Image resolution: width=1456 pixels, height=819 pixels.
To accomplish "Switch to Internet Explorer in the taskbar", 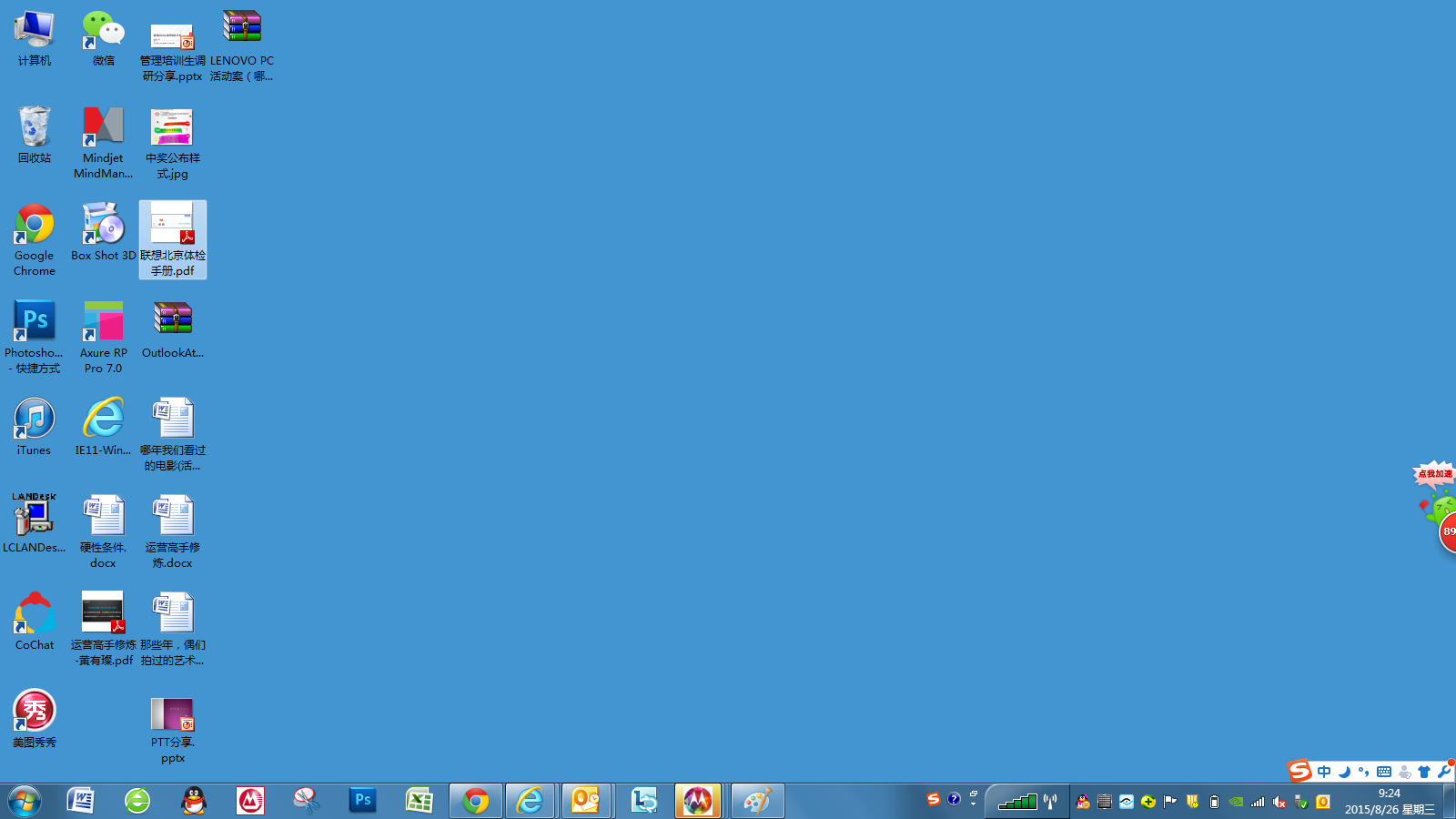I will [x=531, y=801].
